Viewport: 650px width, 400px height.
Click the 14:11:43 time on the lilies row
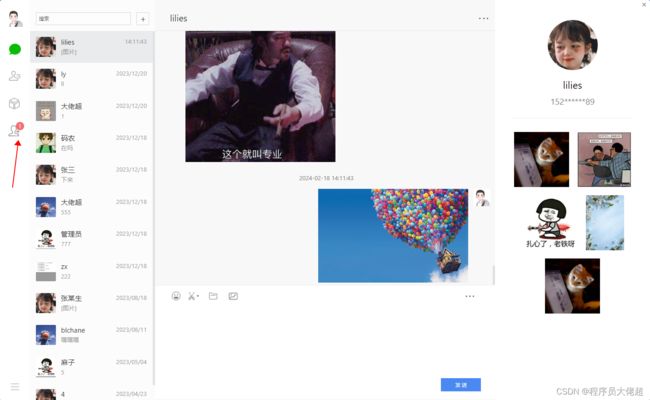click(x=136, y=41)
